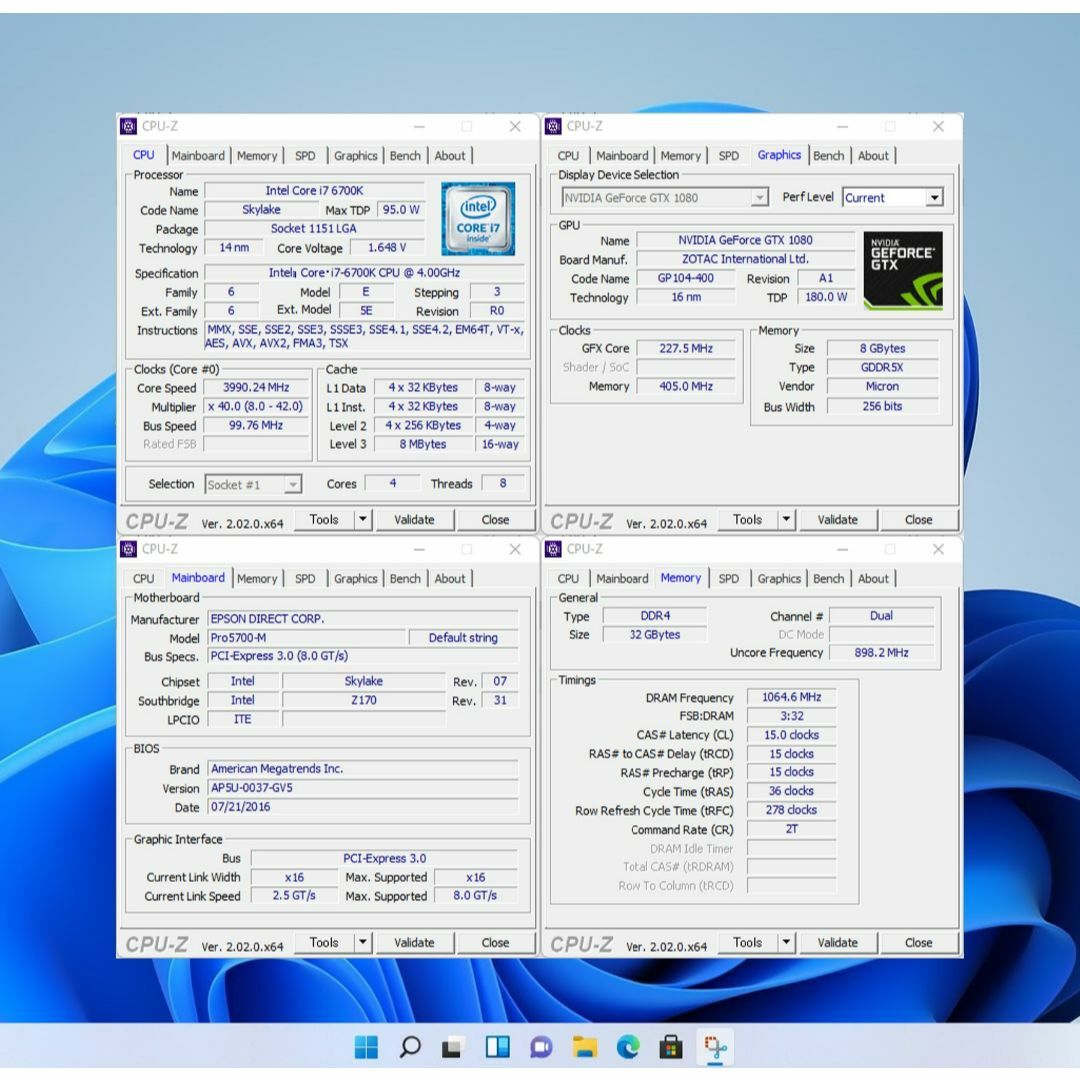Click Uncore Frequency value 898.2 MHz

882,652
